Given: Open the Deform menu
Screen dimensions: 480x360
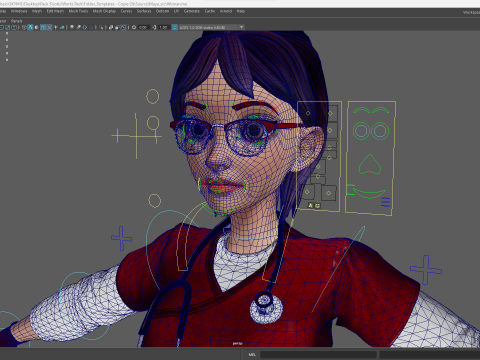Looking at the screenshot, I should click(162, 11).
